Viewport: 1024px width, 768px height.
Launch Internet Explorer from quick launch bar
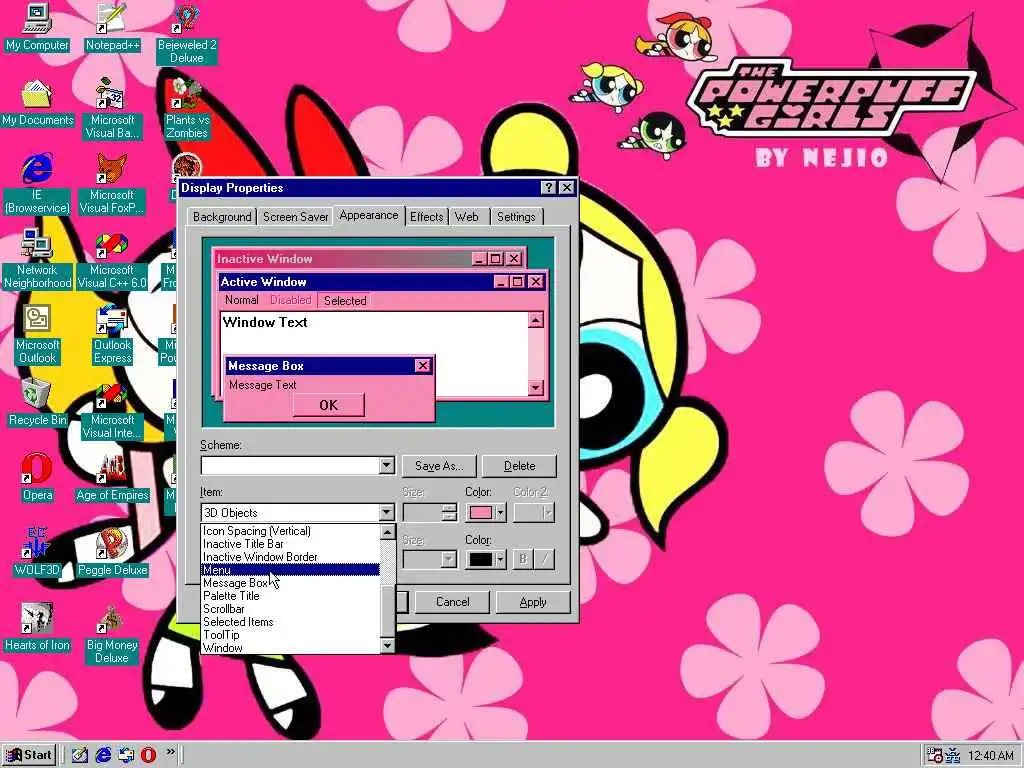(x=103, y=755)
